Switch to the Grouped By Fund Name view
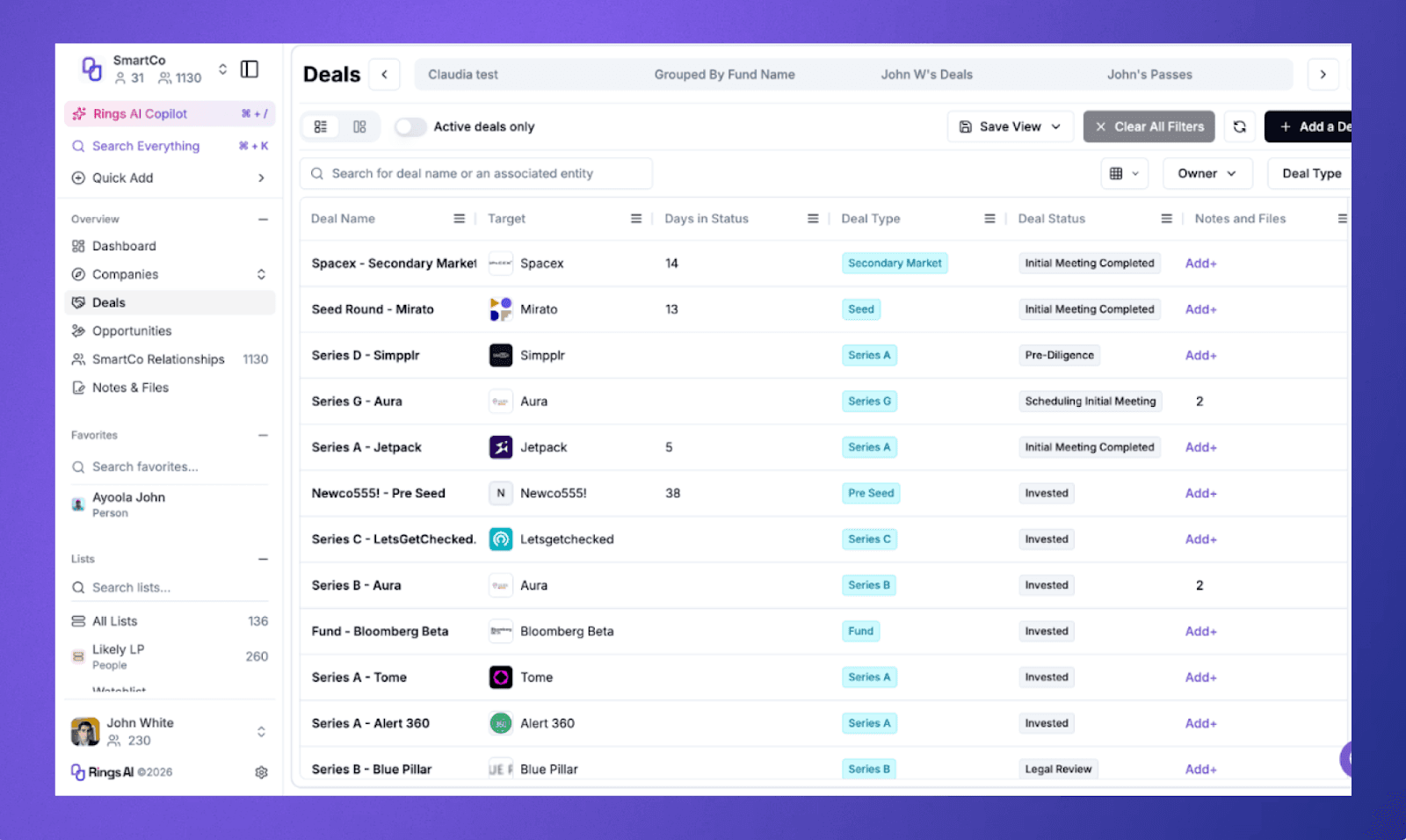This screenshot has width=1406, height=840. coord(724,75)
